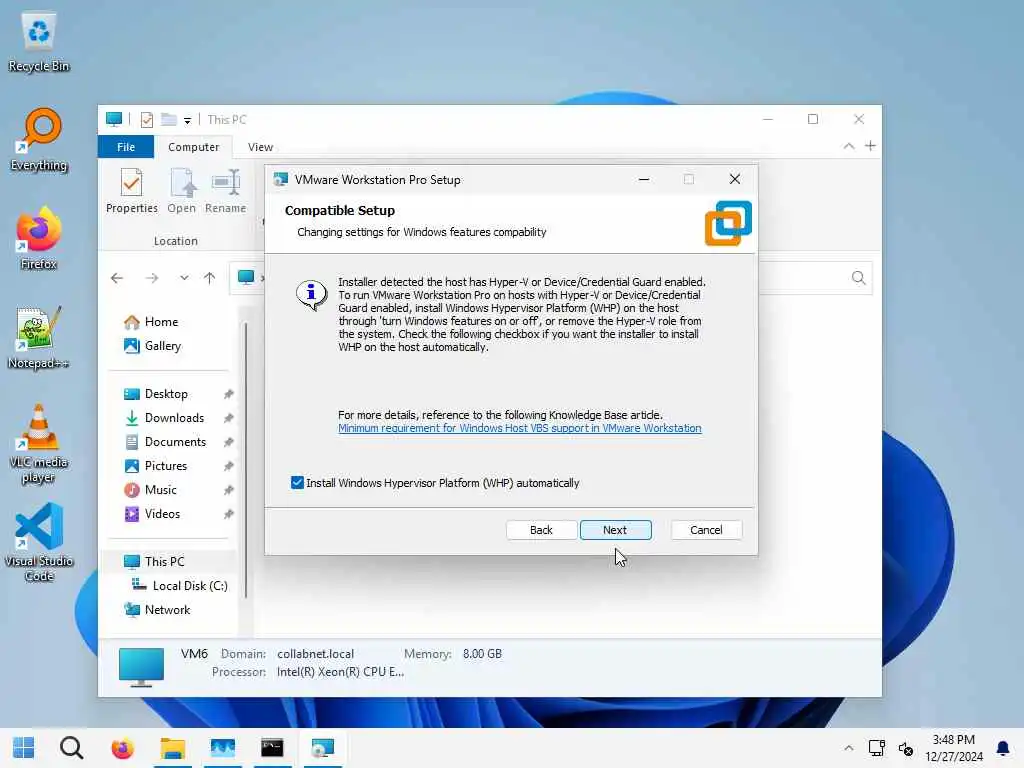Uncheck Install Windows Hypervisor Platform automatically checkbox
The height and width of the screenshot is (768, 1024).
tap(297, 483)
